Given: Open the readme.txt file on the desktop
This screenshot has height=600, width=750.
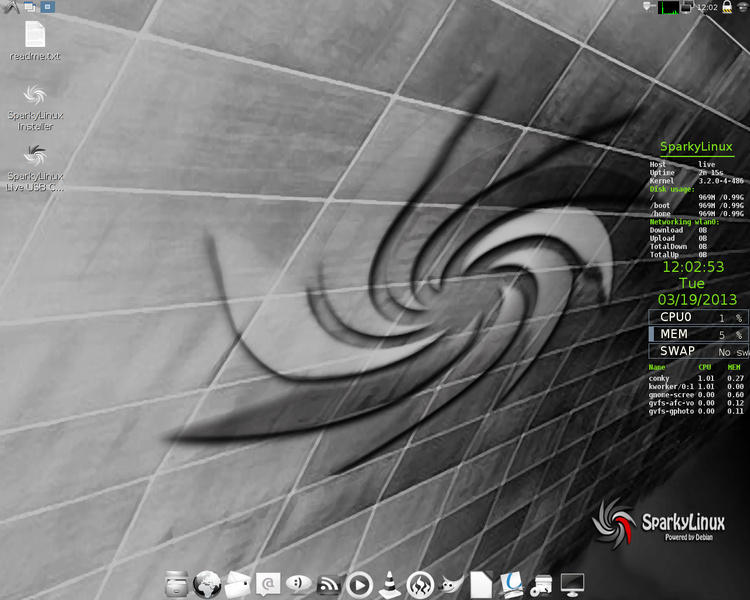Looking at the screenshot, I should pos(35,41).
